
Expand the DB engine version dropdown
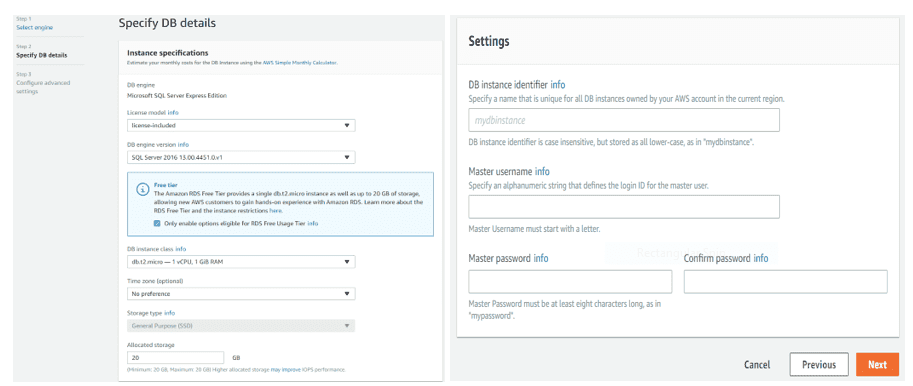tap(241, 157)
